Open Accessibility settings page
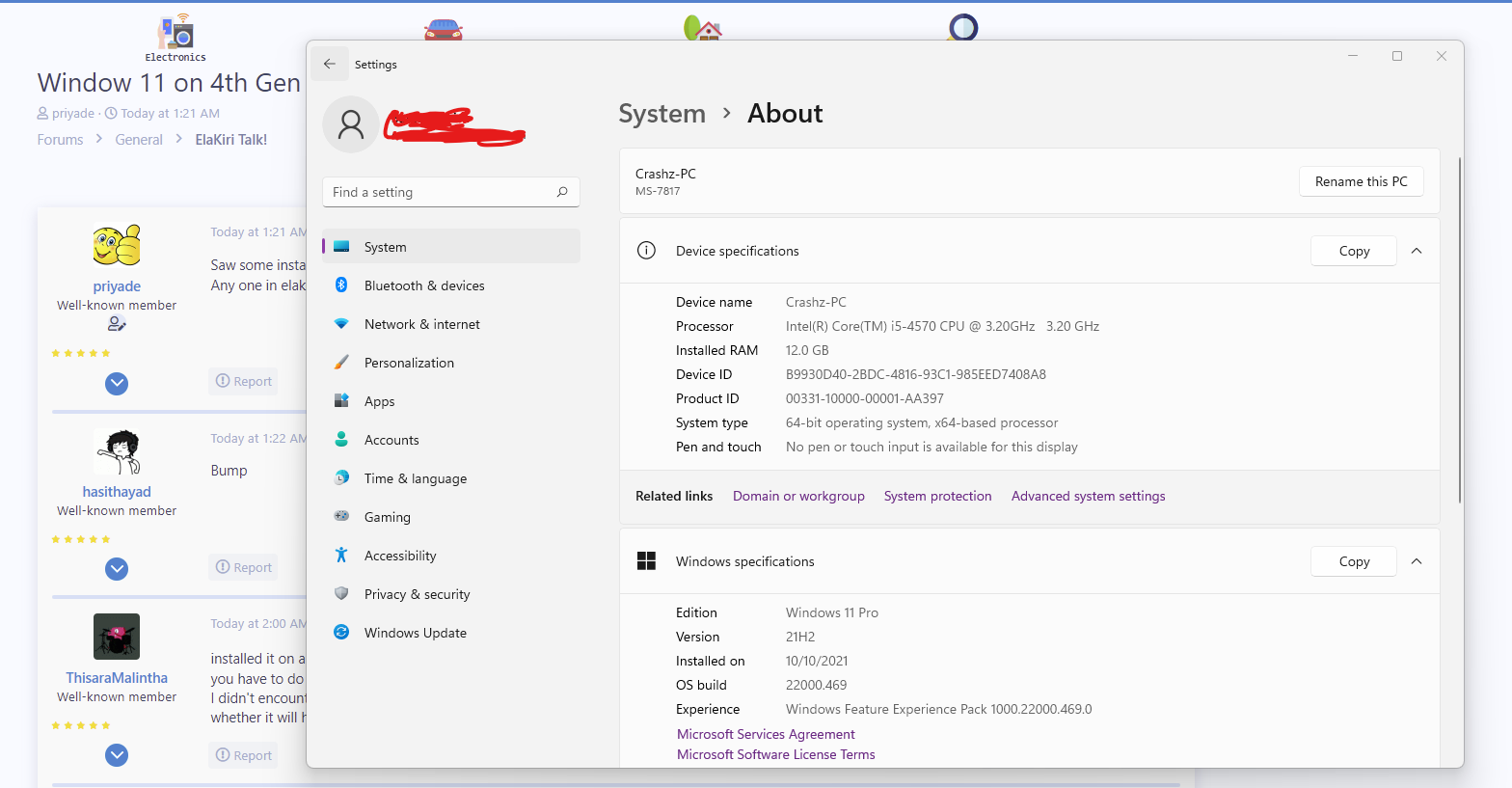Screen dimensions: 1512x788 point(451,556)
